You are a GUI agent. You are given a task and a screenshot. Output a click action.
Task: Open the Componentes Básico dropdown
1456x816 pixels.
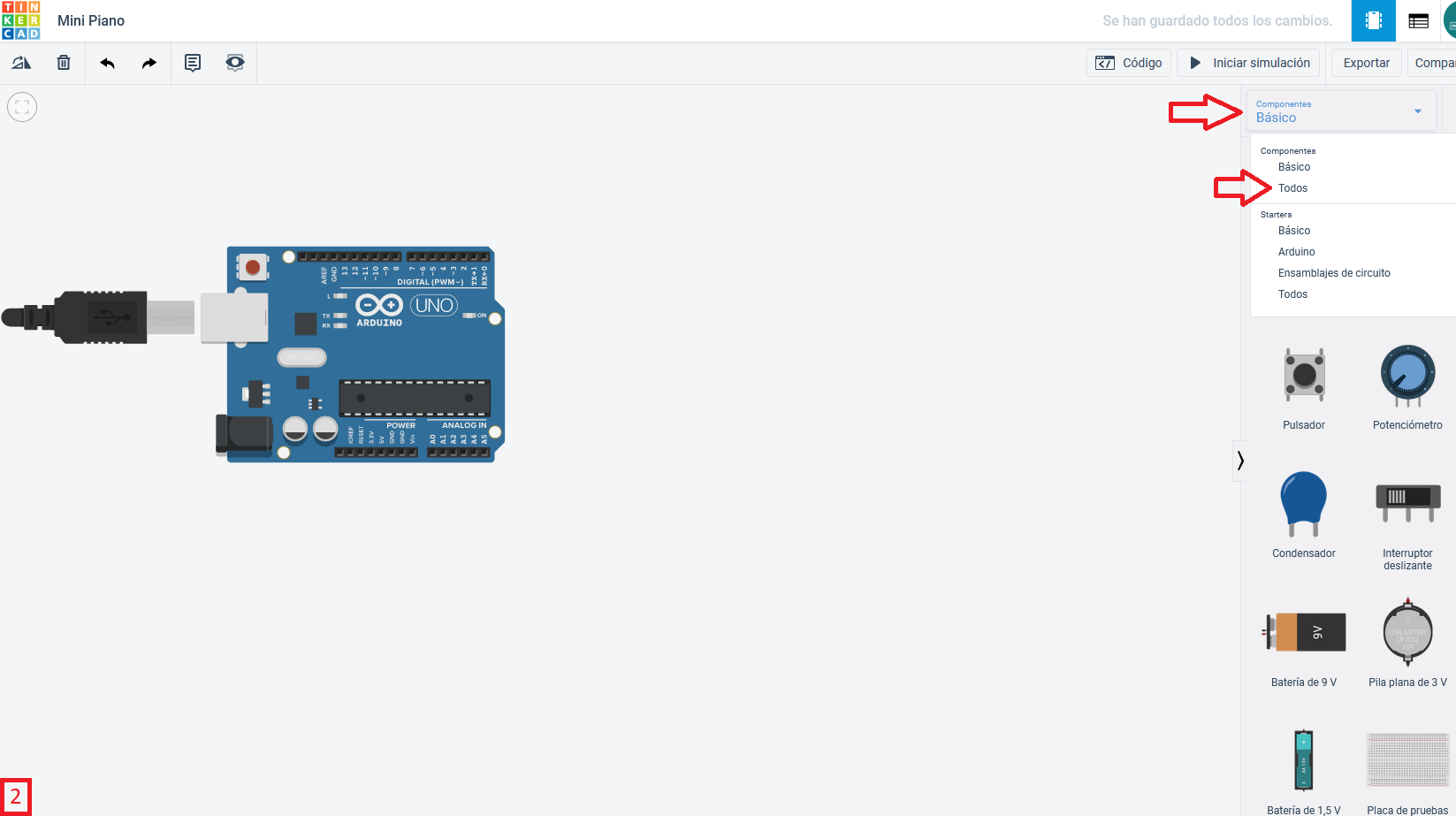coord(1340,110)
